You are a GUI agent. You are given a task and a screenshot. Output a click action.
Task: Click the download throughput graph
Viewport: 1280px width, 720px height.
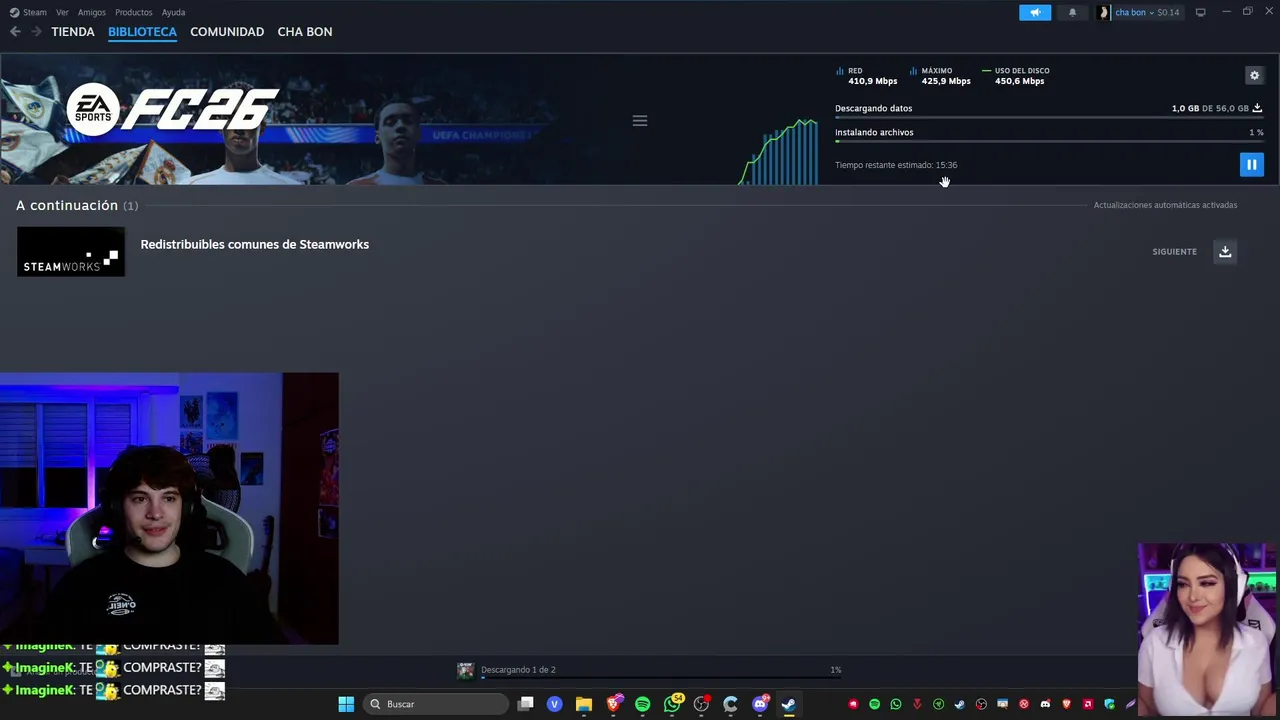(x=778, y=151)
